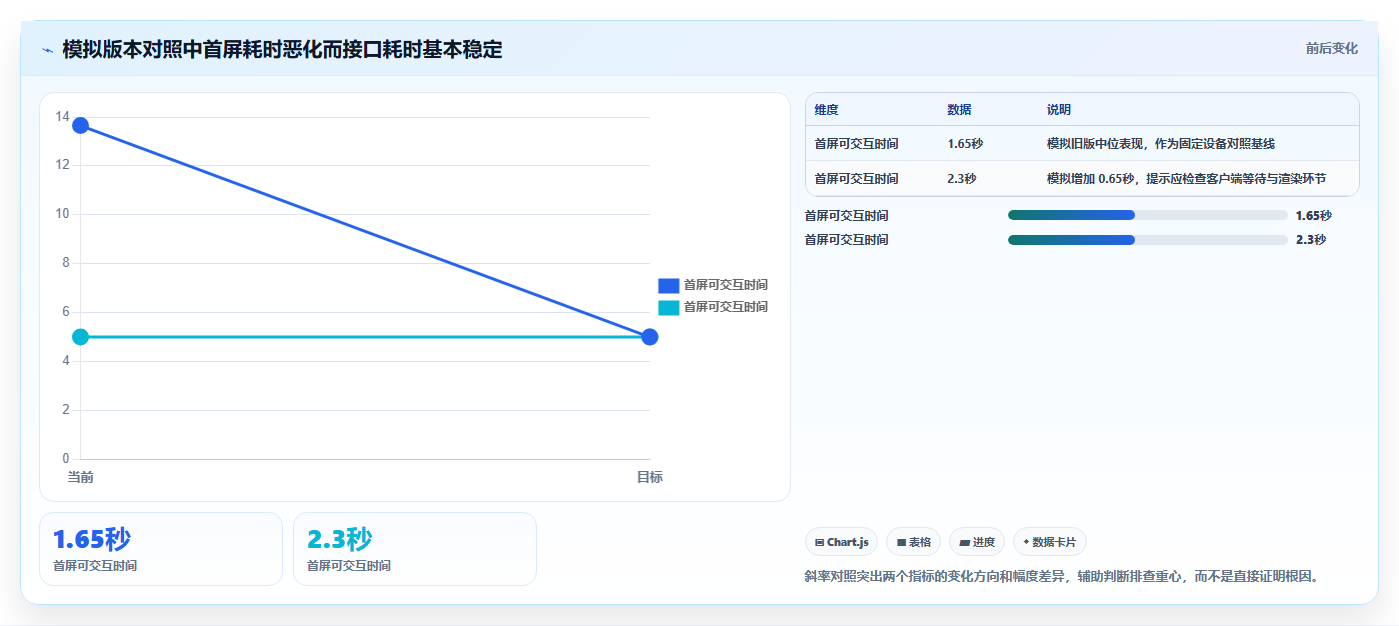Viewport: 1399px width, 626px height.
Task: Click the y-axis tick label 0
Action: 65,459
